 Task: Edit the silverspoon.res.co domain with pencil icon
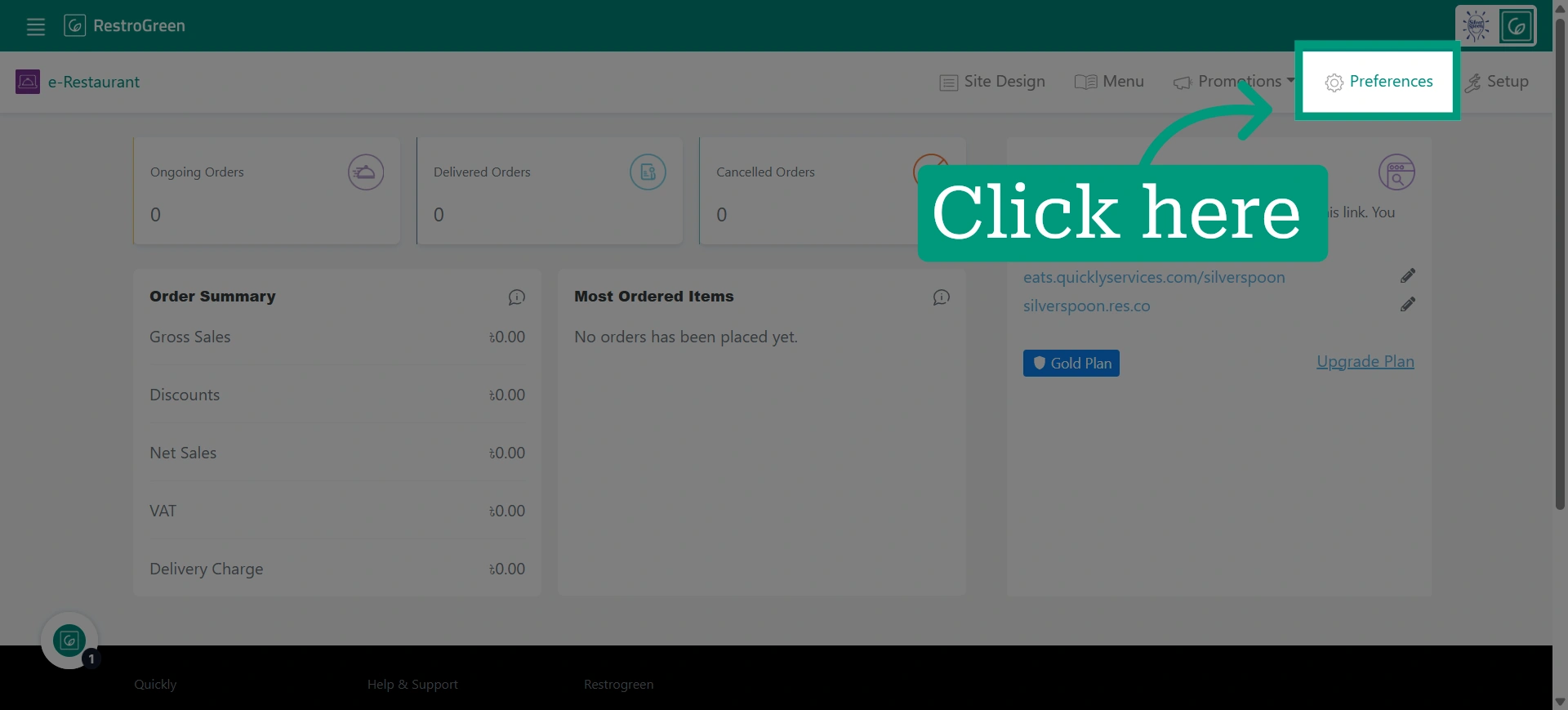pos(1408,305)
